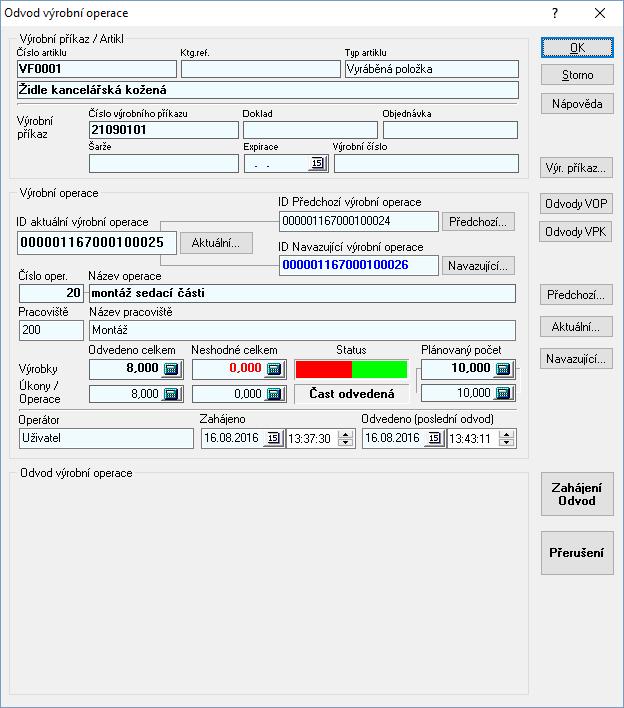The width and height of the screenshot is (624, 708).
Task: Click the Část odvedená status text
Action: coord(351,394)
